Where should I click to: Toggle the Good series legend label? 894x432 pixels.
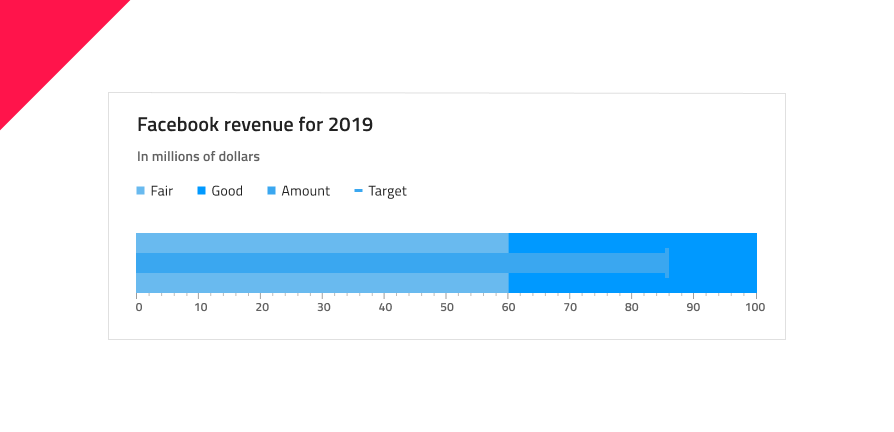click(x=227, y=191)
